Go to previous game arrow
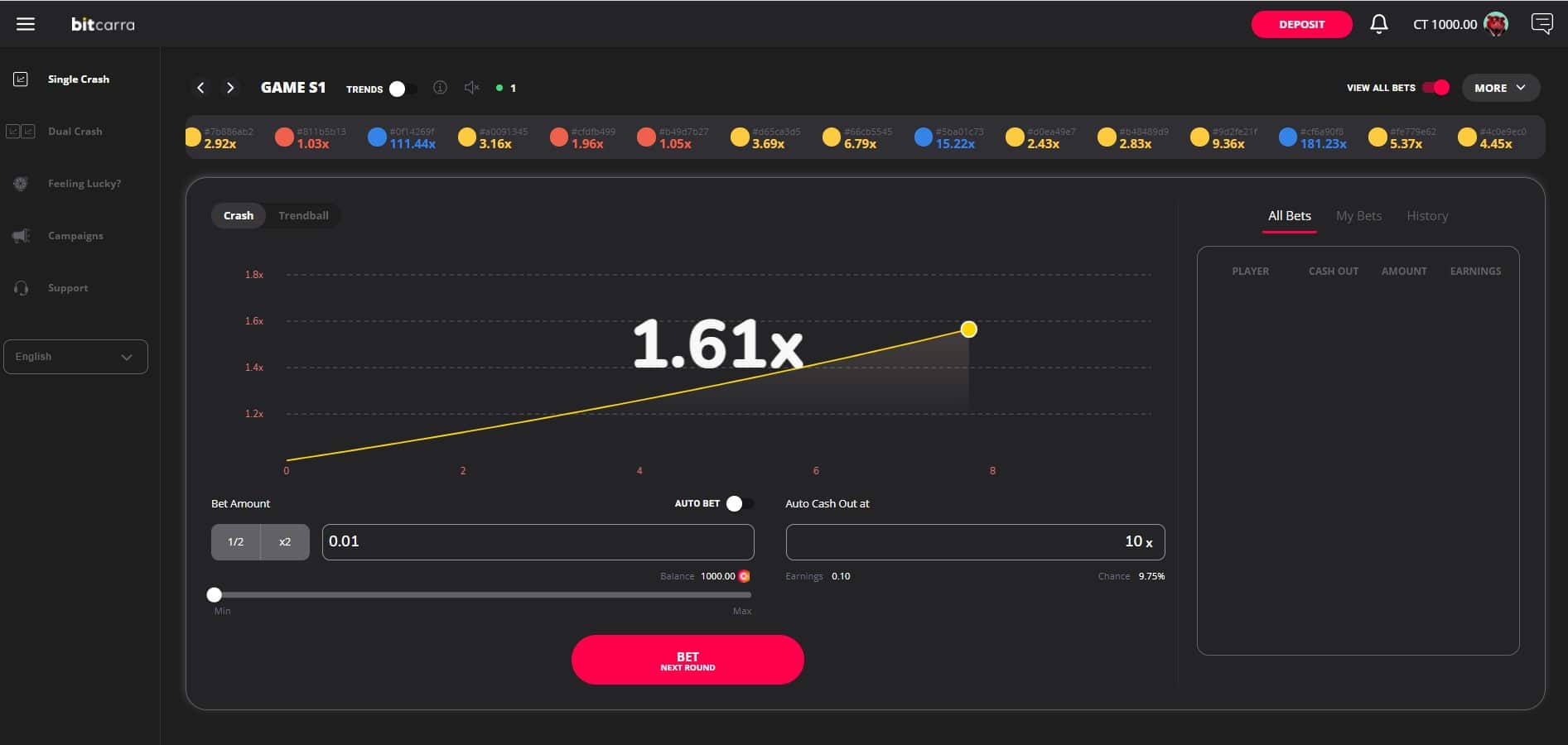This screenshot has width=1568, height=745. click(200, 88)
